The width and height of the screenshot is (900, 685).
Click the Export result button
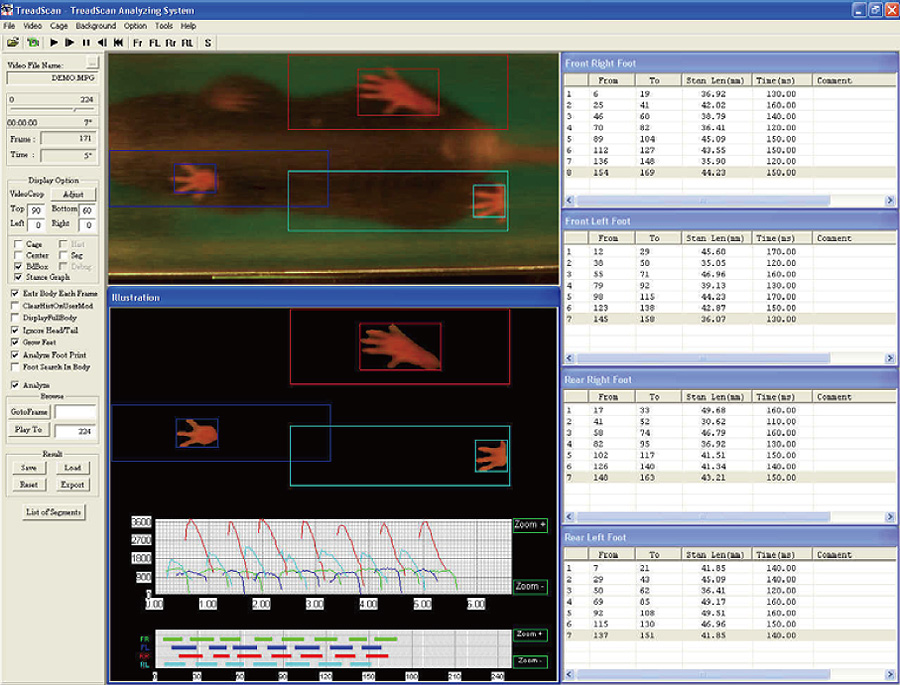tap(72, 485)
